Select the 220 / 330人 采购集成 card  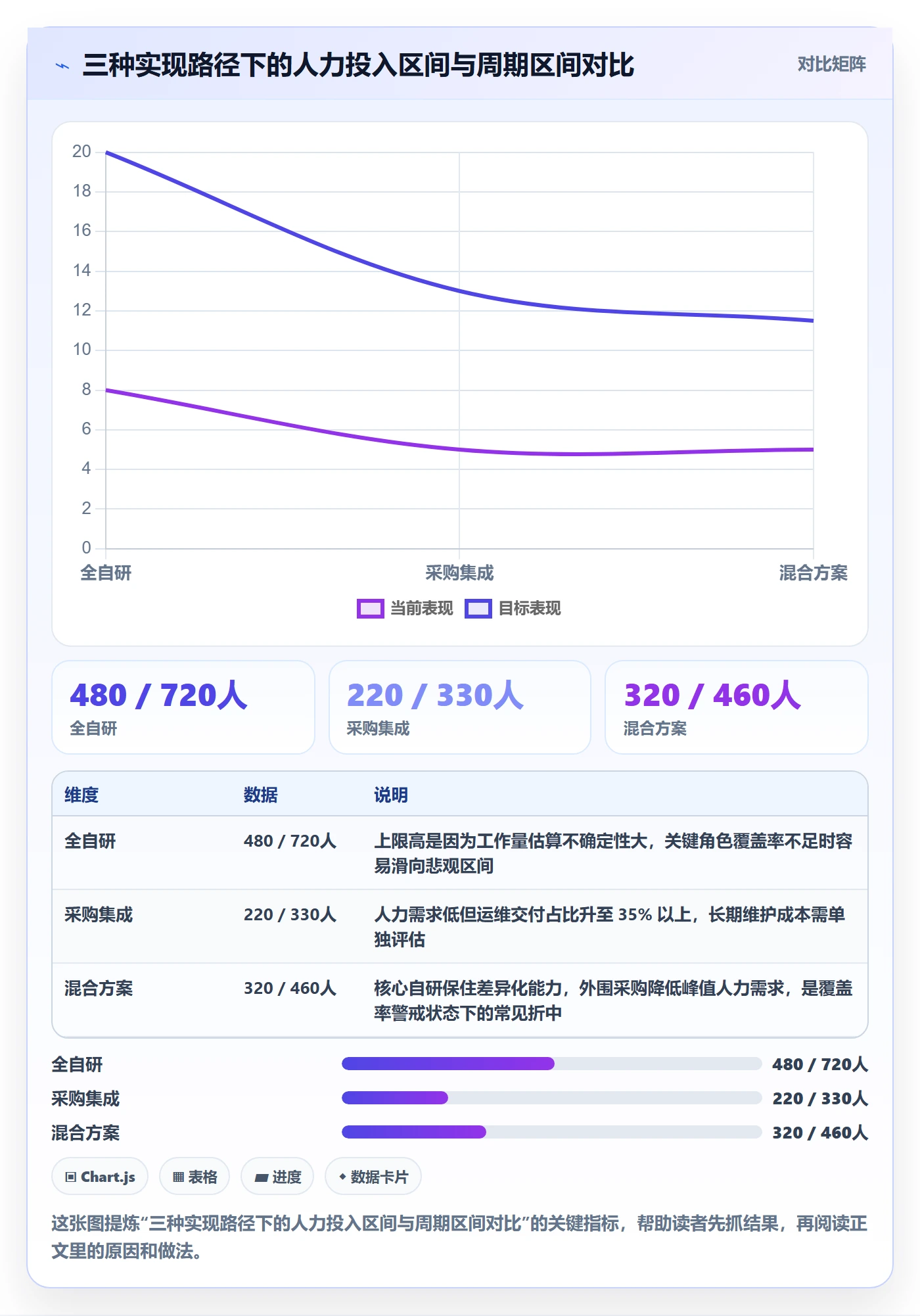(460, 707)
